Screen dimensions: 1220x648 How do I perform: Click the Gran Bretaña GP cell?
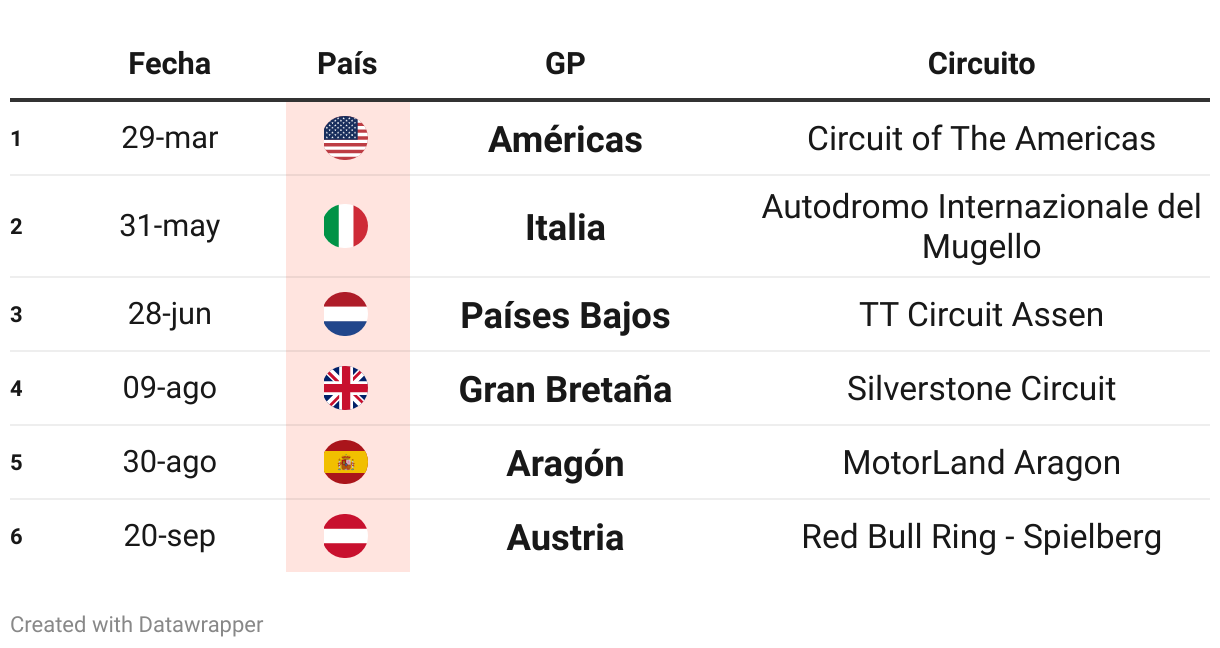point(565,389)
